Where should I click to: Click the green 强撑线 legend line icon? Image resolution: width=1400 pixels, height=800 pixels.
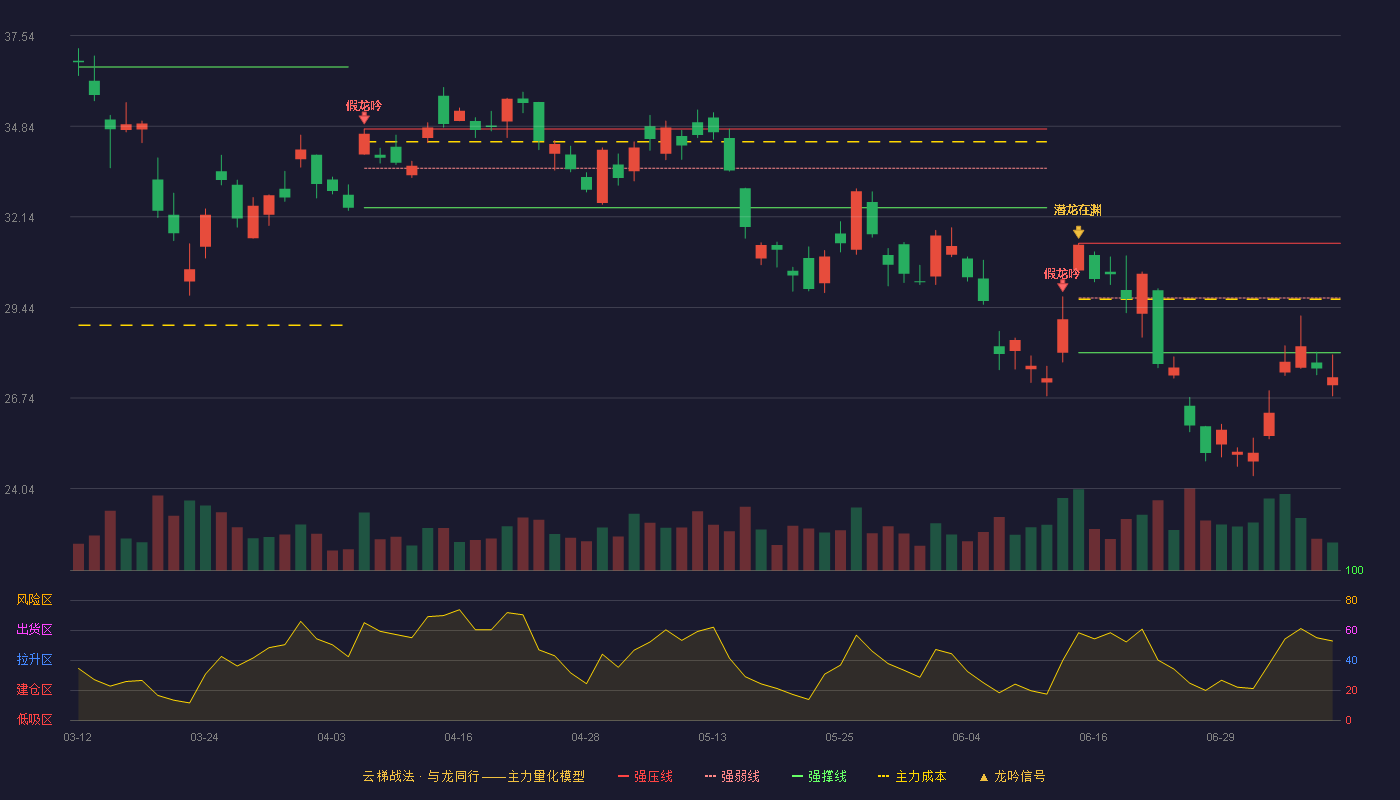click(797, 777)
